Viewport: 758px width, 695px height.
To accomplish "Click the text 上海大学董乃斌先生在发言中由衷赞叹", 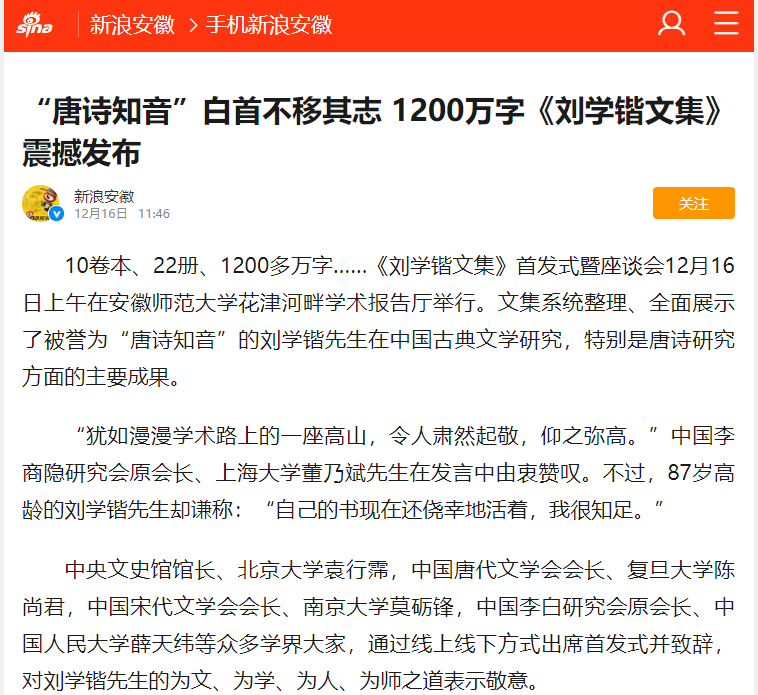I will pyautogui.click(x=398, y=473).
